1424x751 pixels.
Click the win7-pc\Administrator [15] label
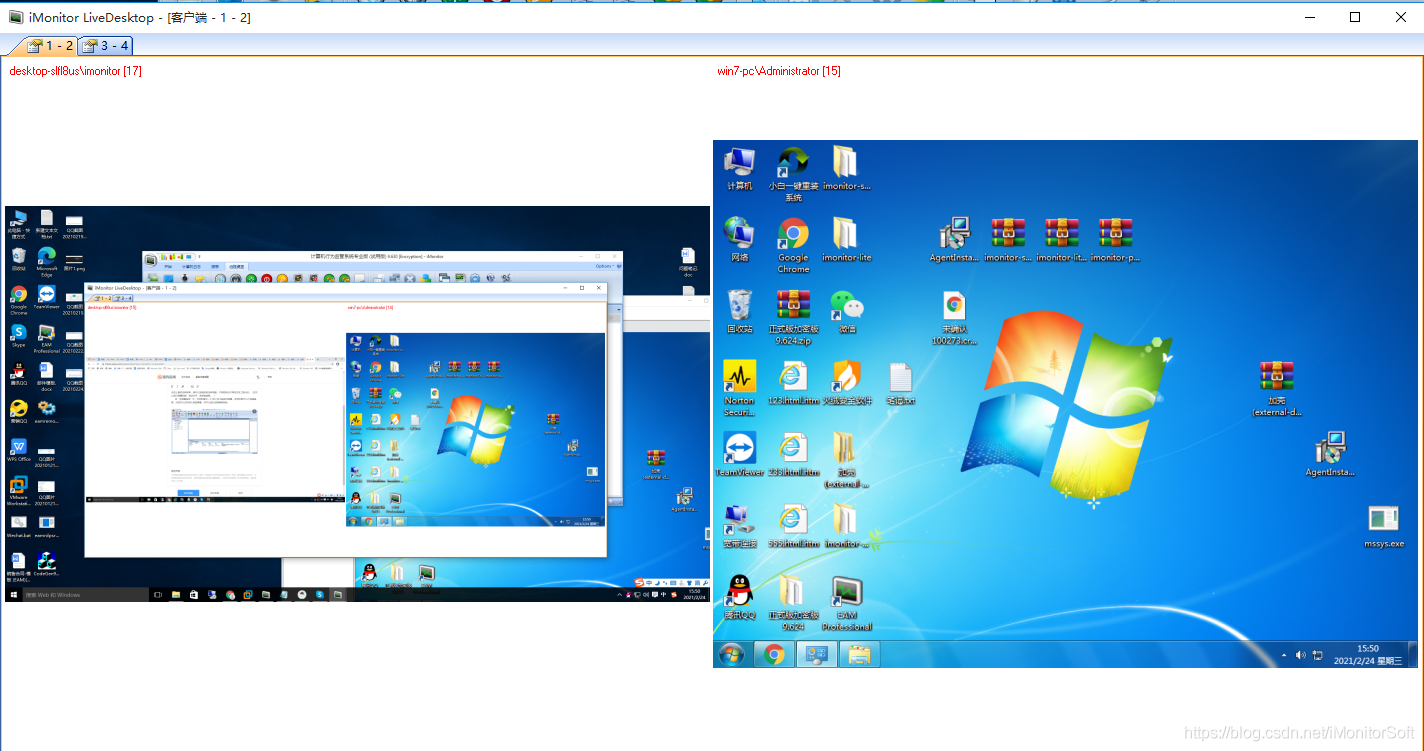pyautogui.click(x=779, y=71)
